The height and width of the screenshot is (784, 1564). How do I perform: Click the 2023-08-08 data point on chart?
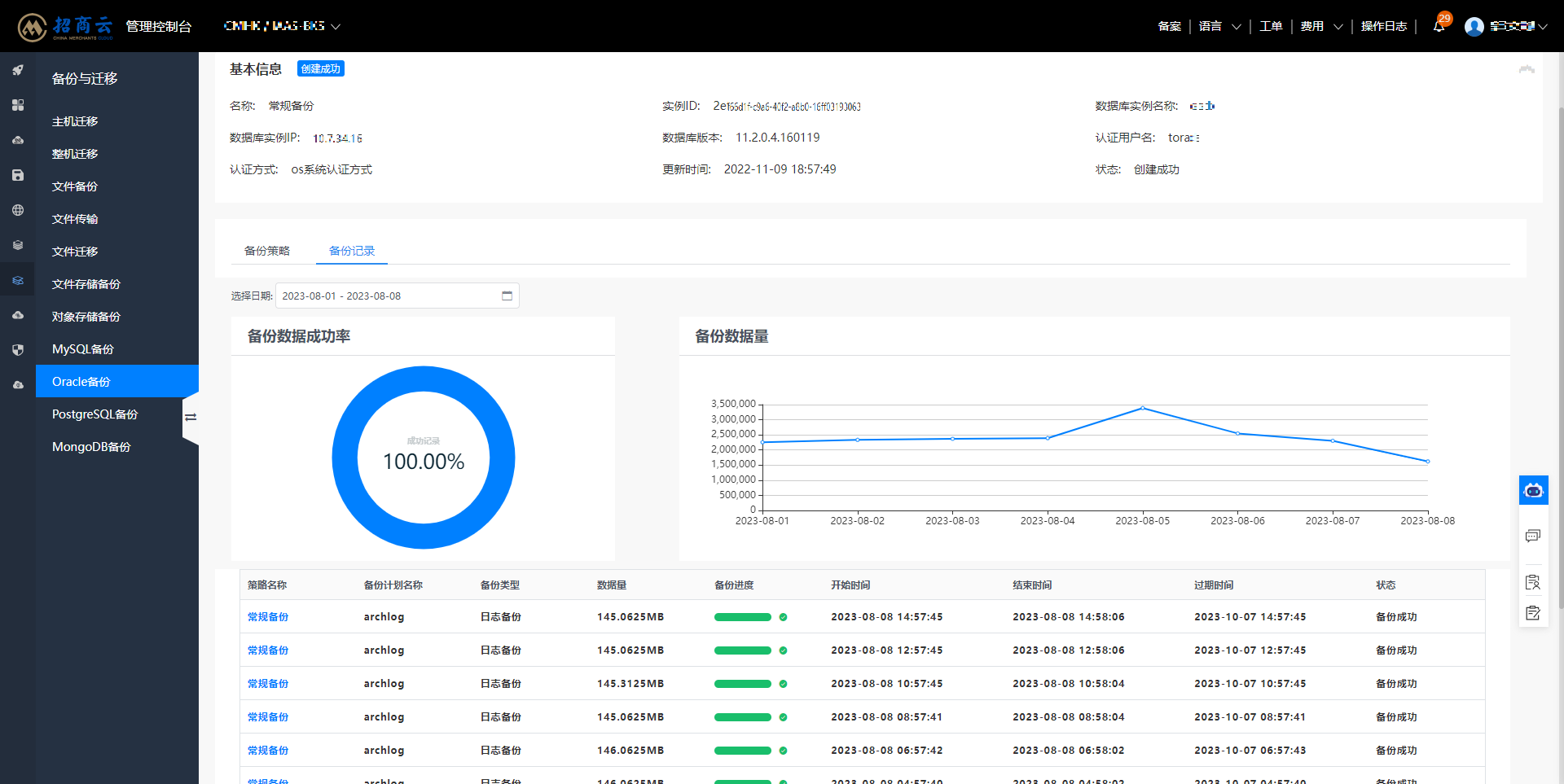(1428, 462)
